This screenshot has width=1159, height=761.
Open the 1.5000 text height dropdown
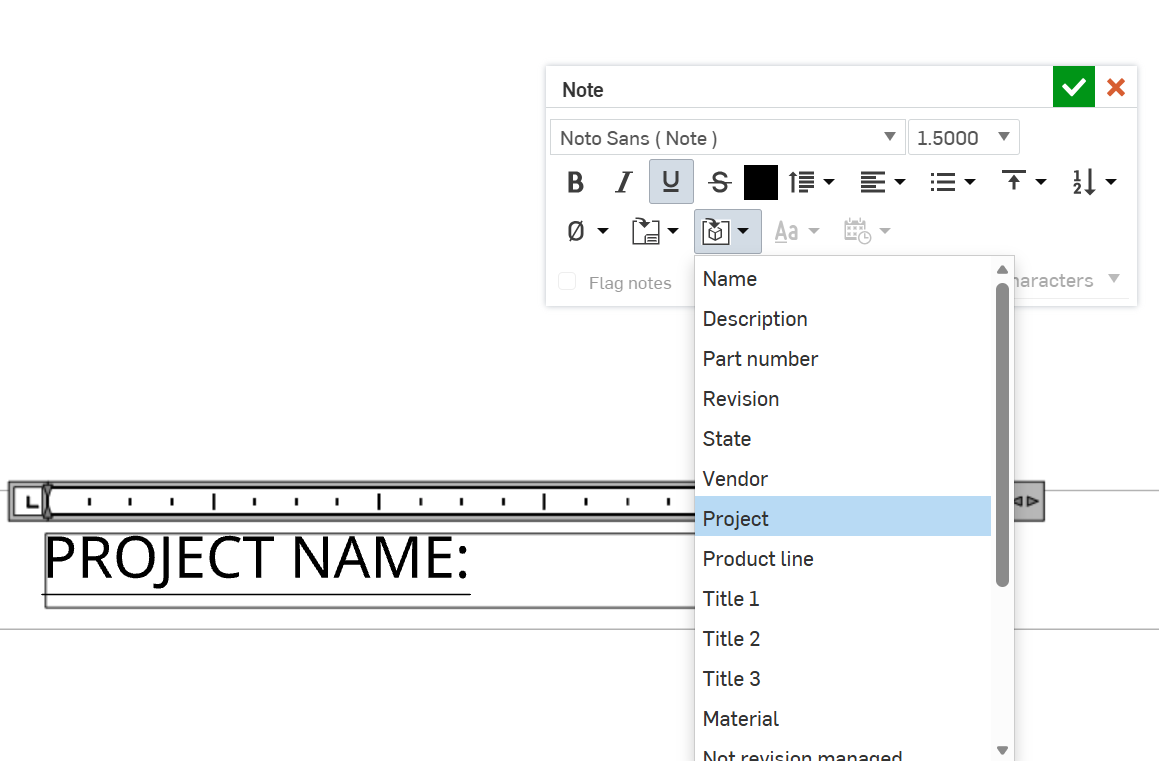pyautogui.click(x=963, y=137)
